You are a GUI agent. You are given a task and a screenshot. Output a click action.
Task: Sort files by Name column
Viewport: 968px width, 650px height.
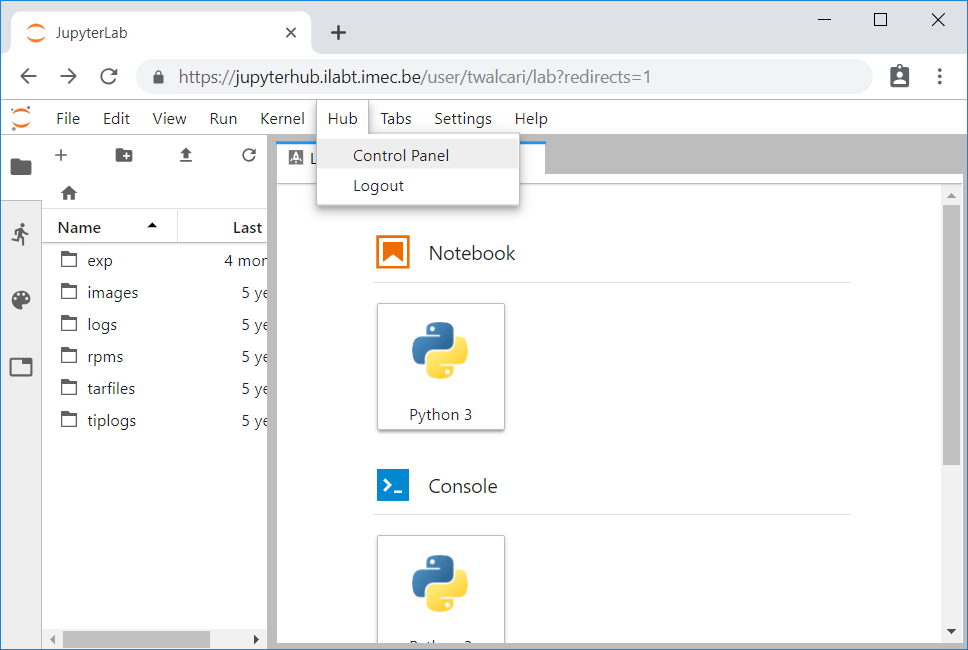pyautogui.click(x=109, y=227)
